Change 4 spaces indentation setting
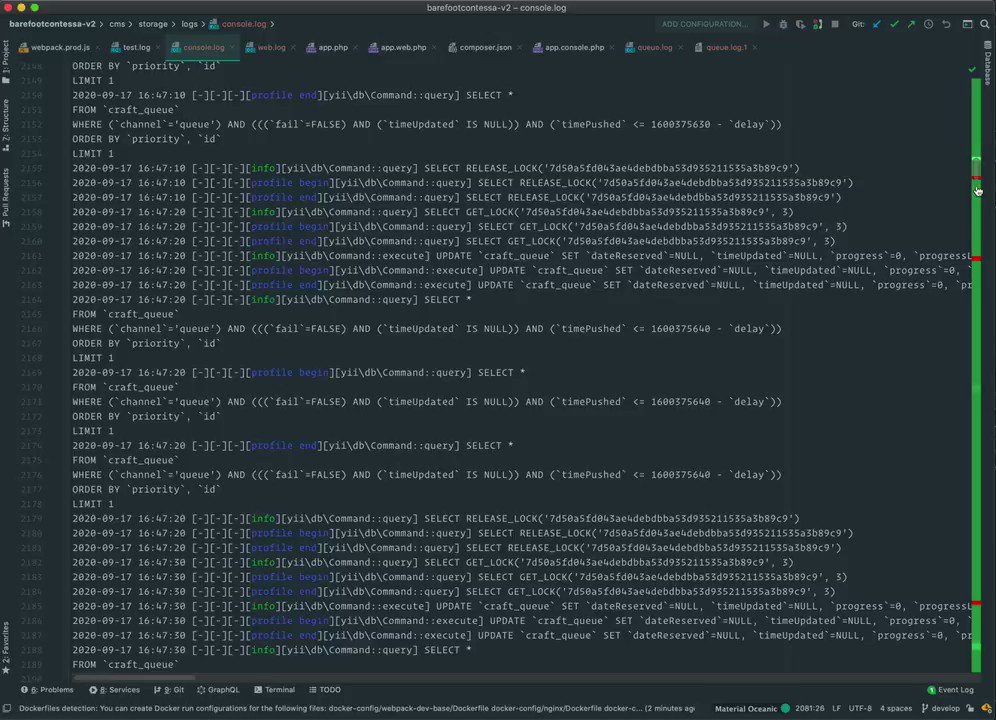 [896, 708]
